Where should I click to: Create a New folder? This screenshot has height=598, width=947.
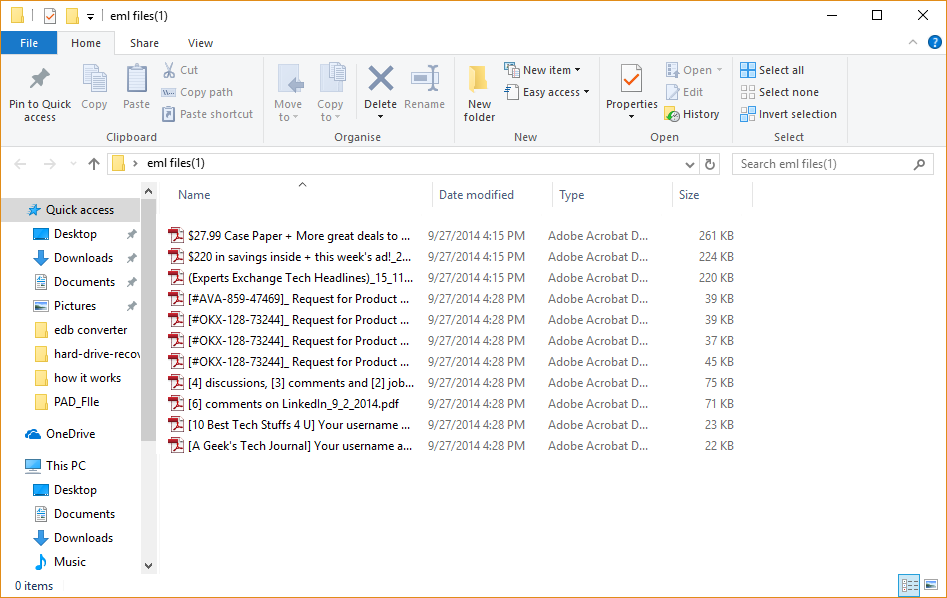pos(480,92)
